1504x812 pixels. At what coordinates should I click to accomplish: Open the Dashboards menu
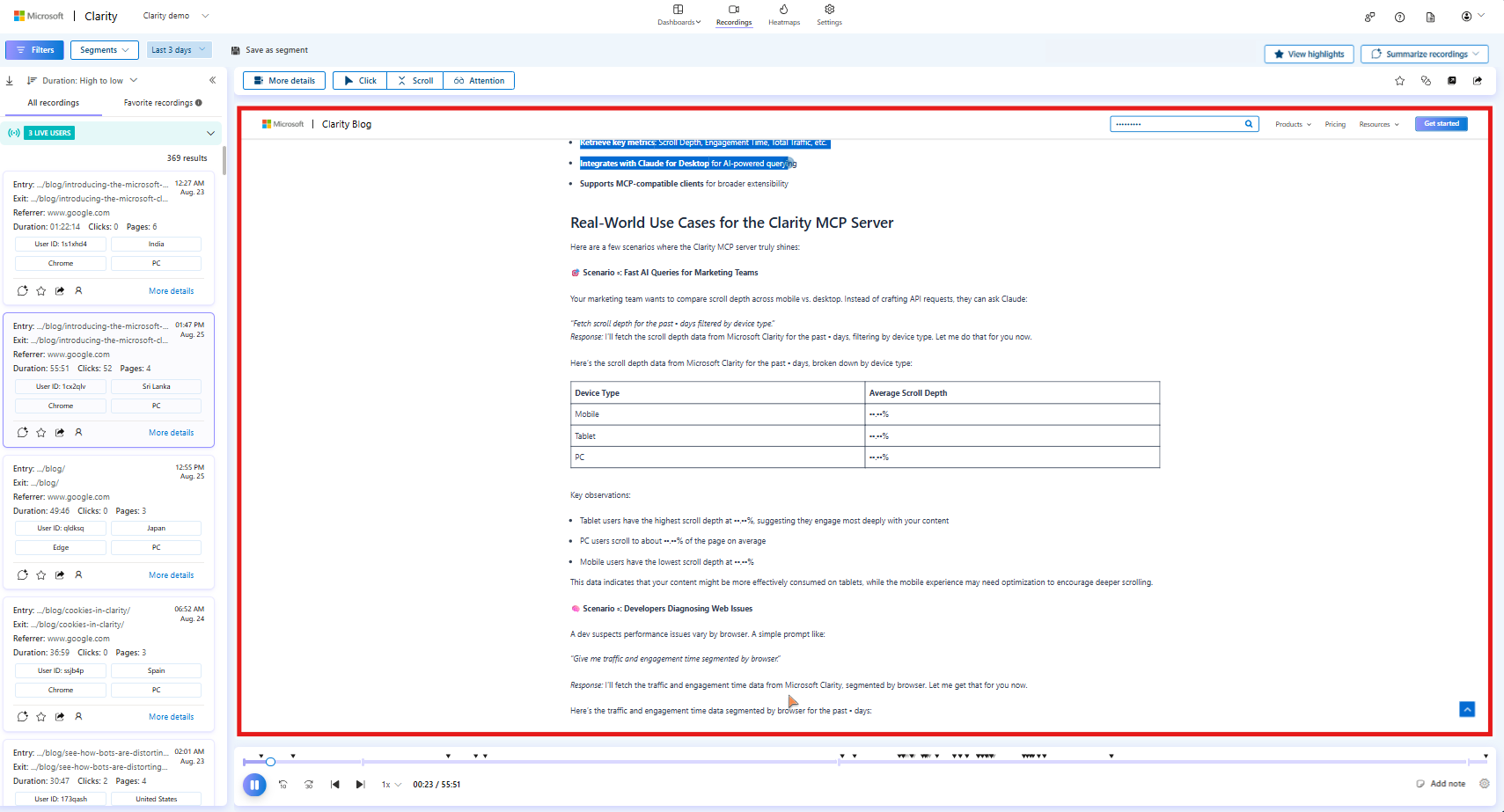pos(679,15)
